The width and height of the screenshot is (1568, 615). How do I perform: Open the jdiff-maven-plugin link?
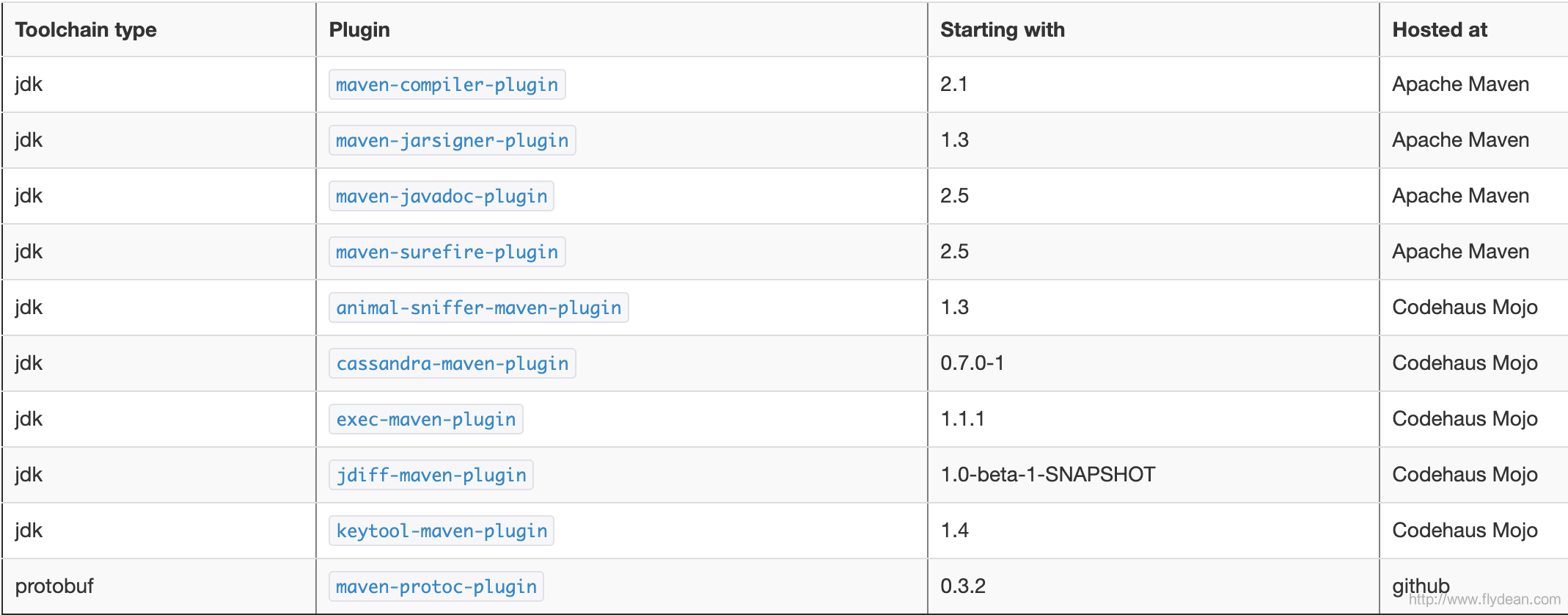[x=431, y=476]
